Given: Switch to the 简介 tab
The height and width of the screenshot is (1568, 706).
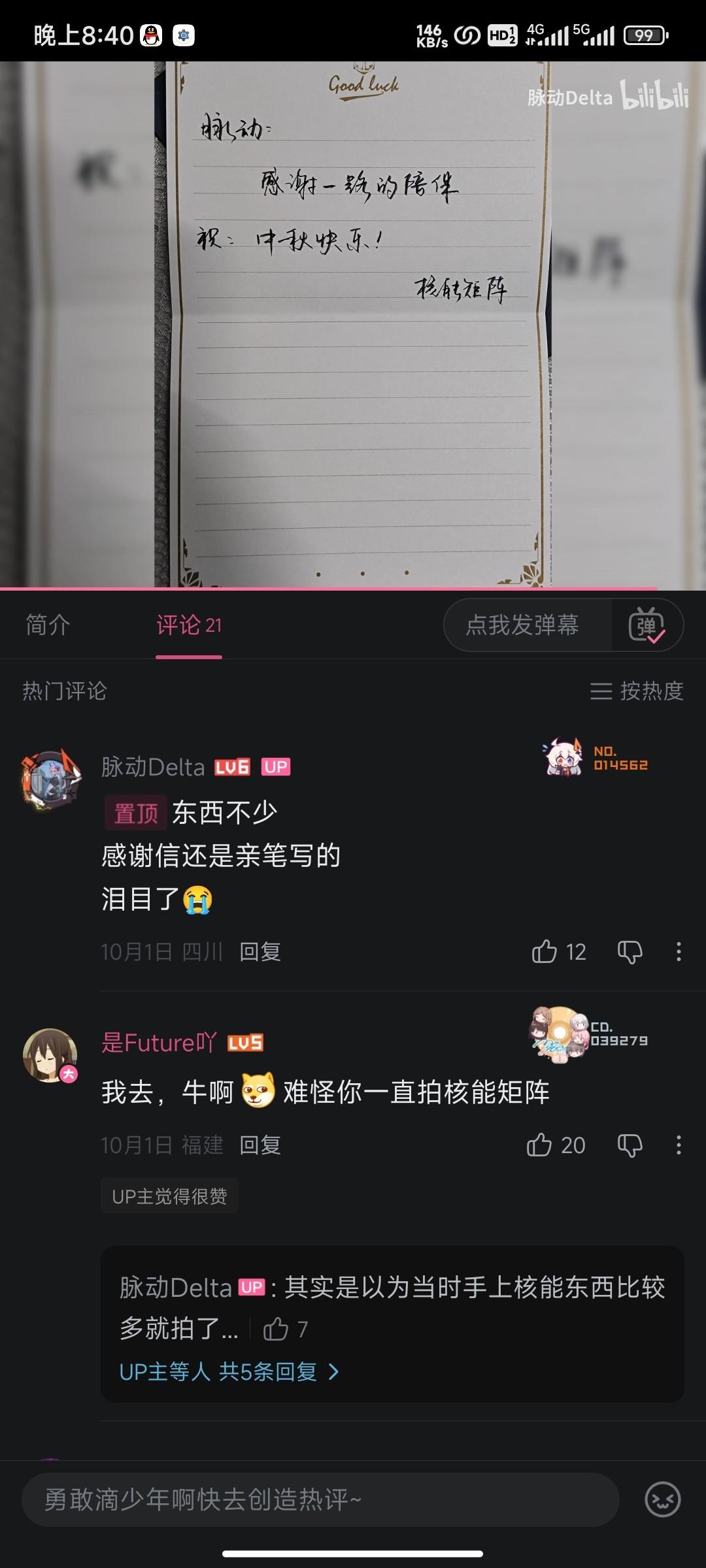Looking at the screenshot, I should (x=48, y=625).
